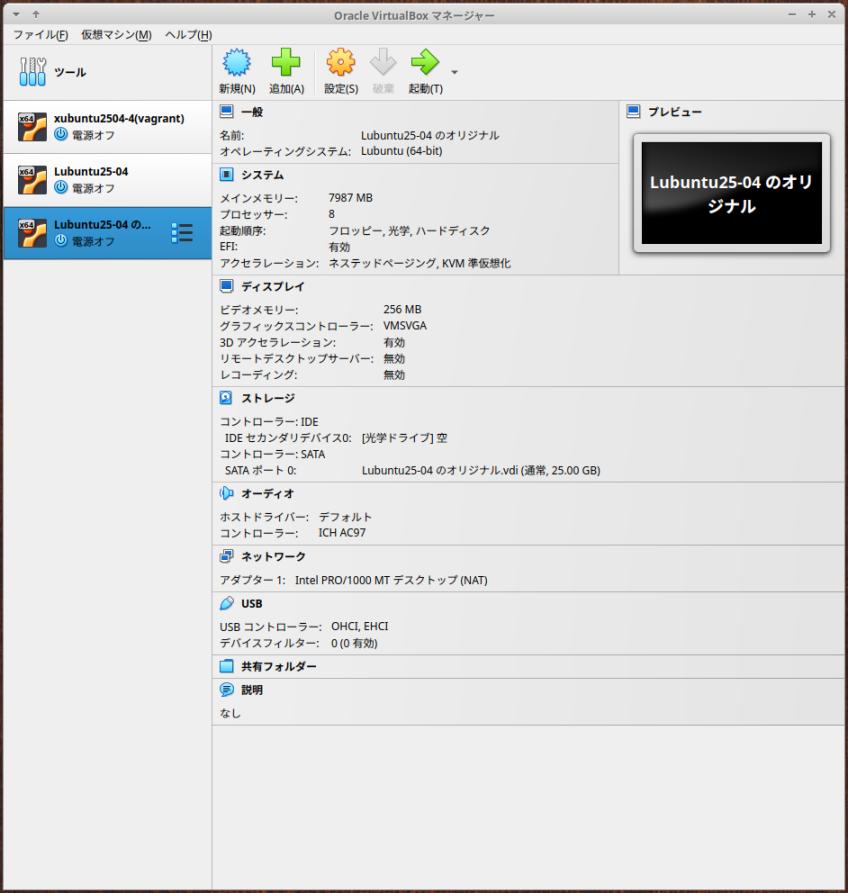Click the ツール label text
848x893 pixels.
[x=70, y=72]
